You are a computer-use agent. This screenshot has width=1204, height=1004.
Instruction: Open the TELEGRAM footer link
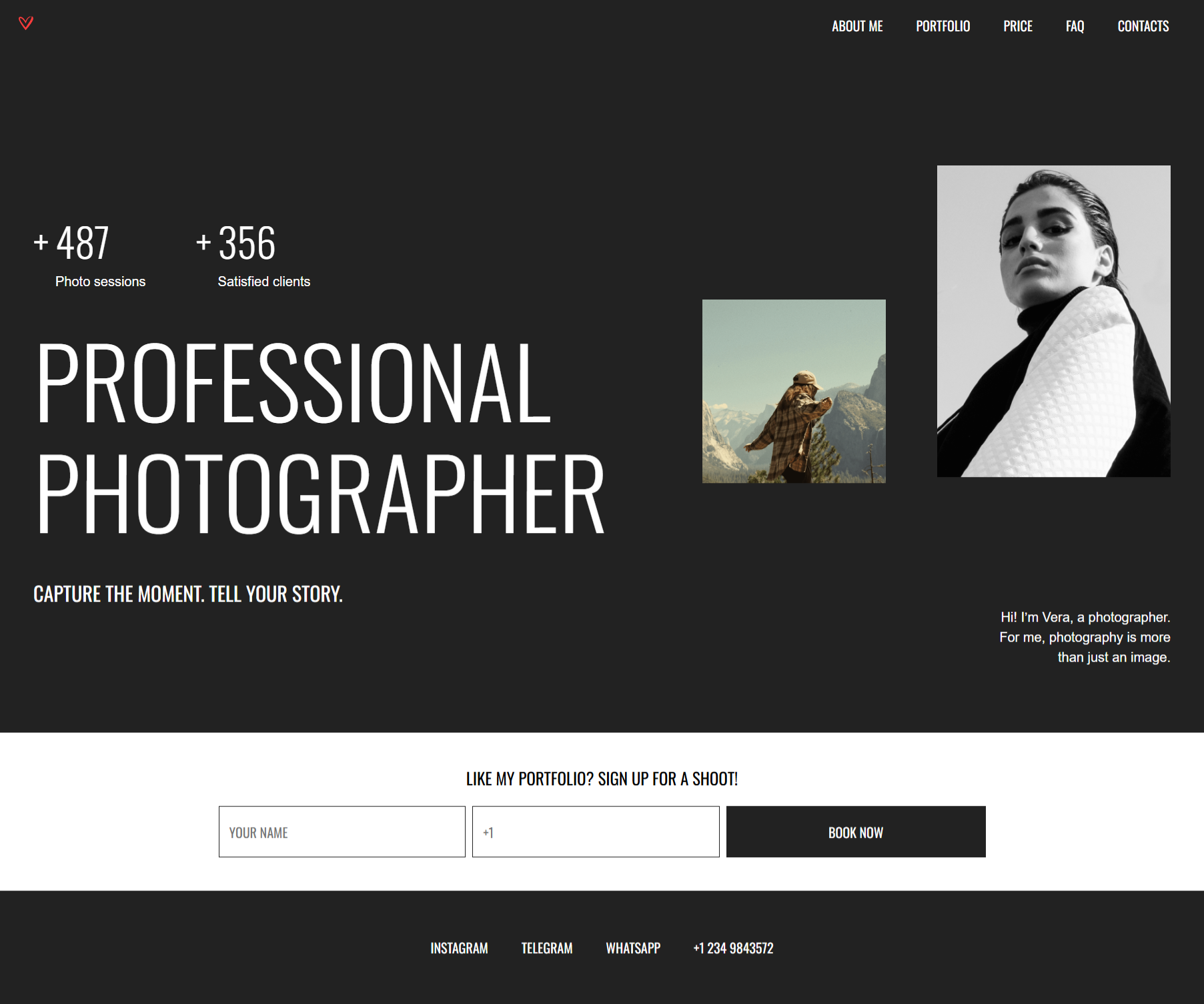coord(546,947)
